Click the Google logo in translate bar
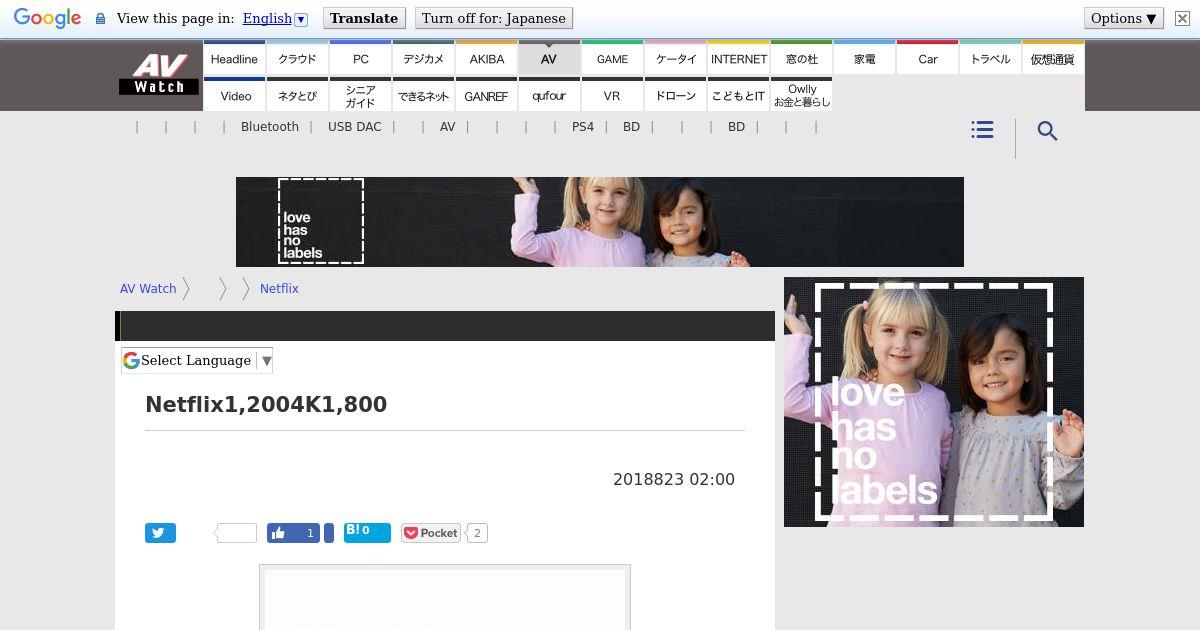This screenshot has width=1200, height=630. (x=47, y=18)
